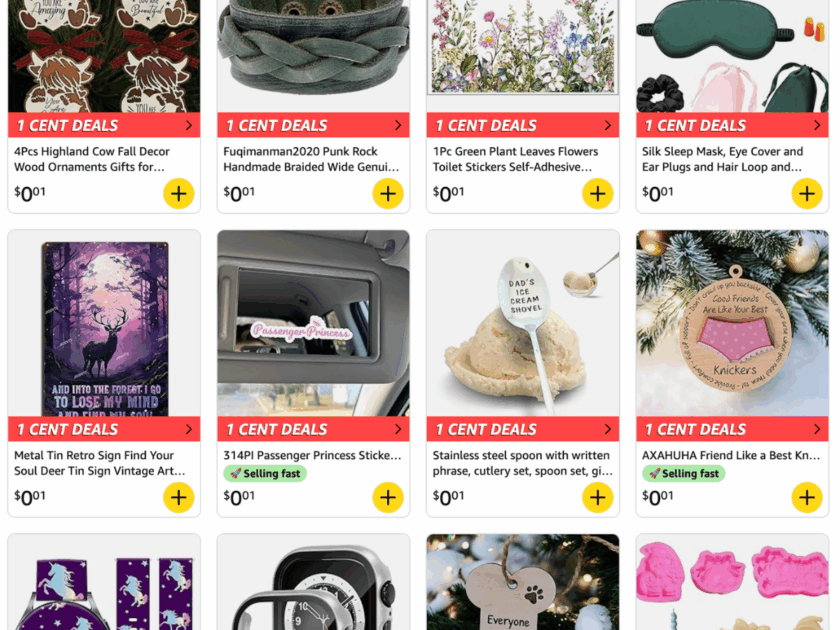Screen dimensions: 840x630
Task: View Dad's Ice Cream Shovel spoon image
Action: coord(523,324)
